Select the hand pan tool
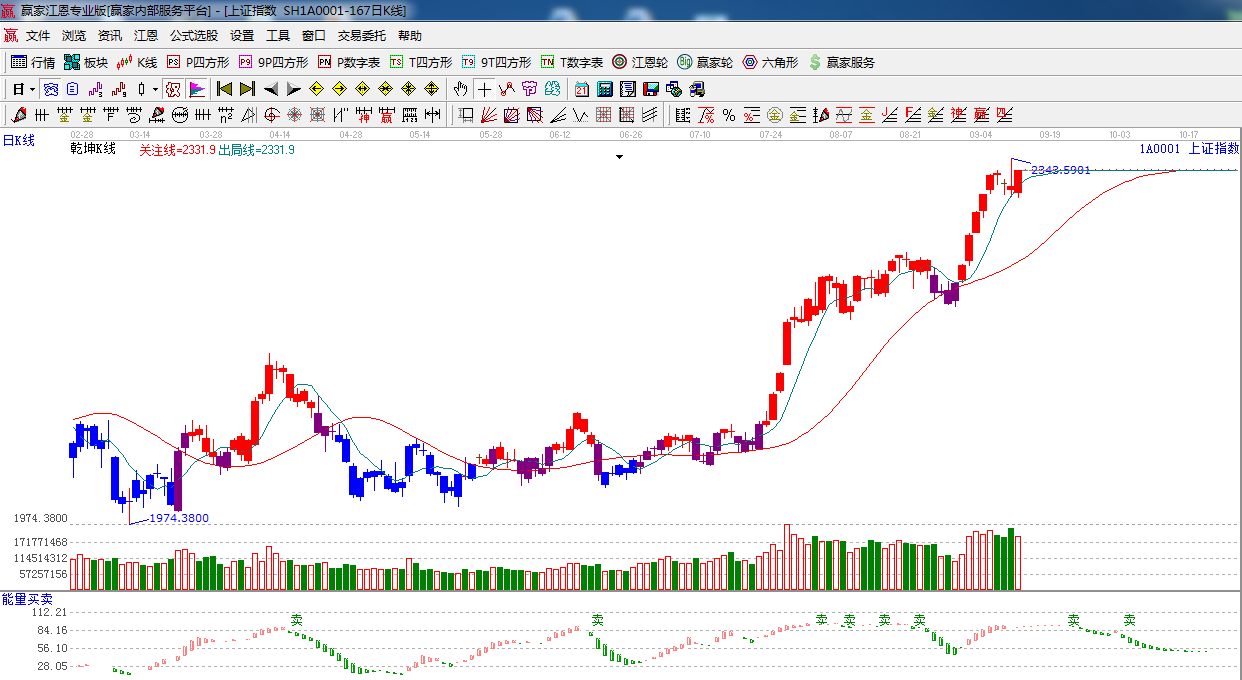Viewport: 1242px width, 680px height. (x=460, y=89)
